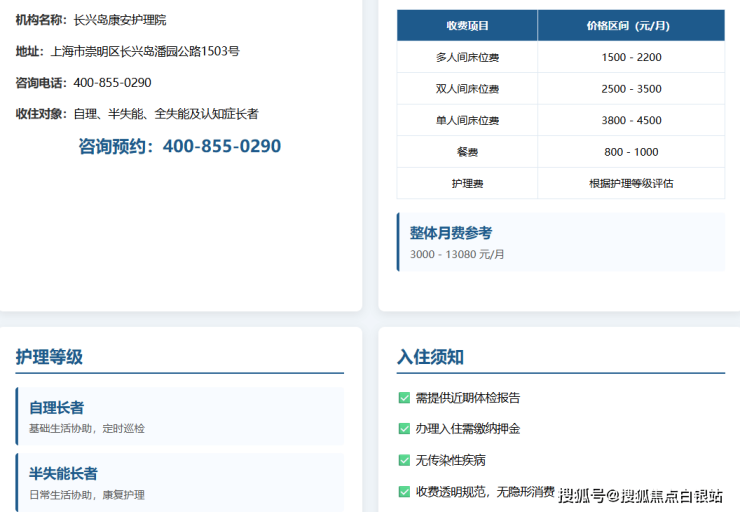Open the 半失能长者 care level card
This screenshot has height=512, width=740.
click(x=180, y=482)
